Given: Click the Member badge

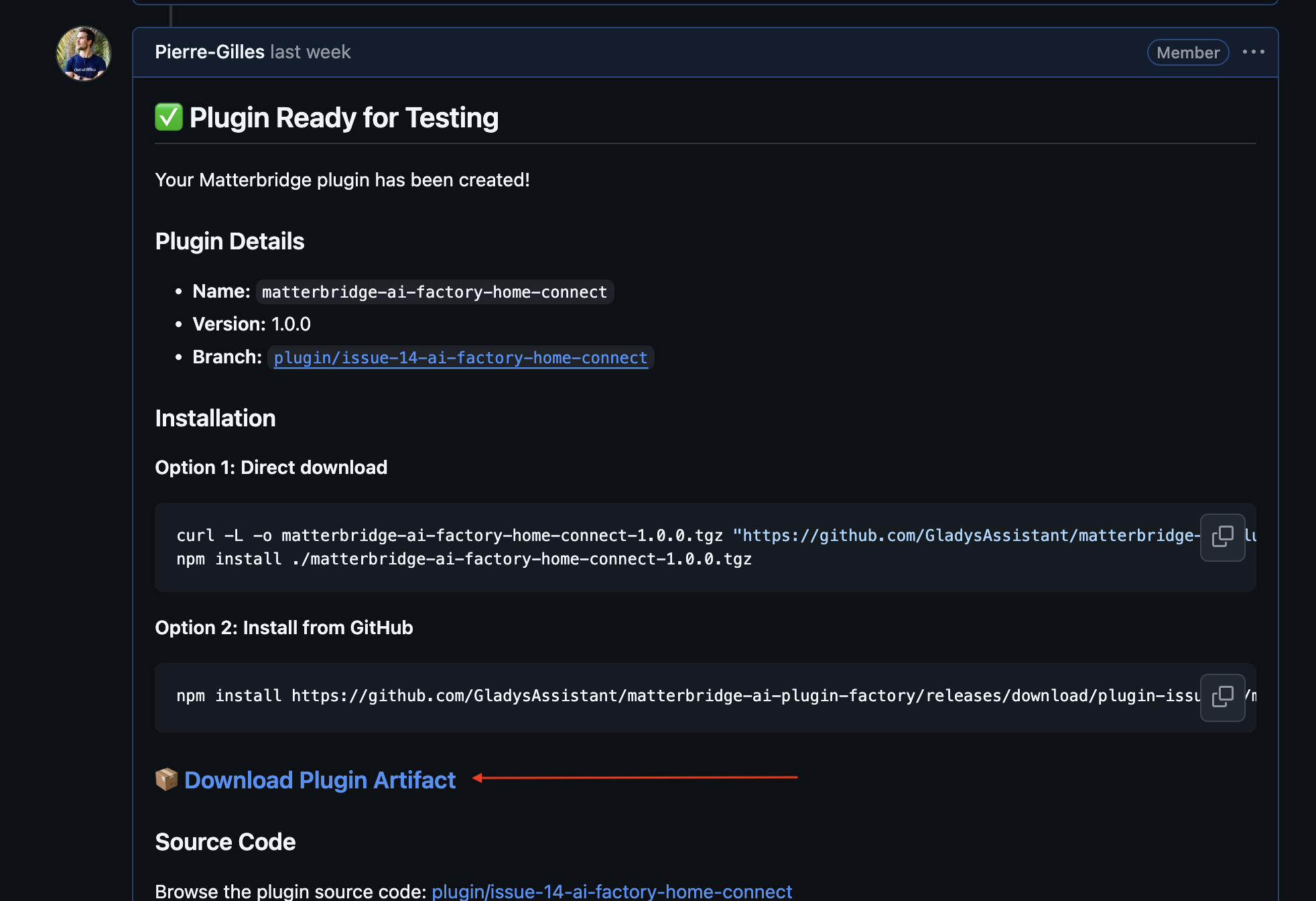Looking at the screenshot, I should [1188, 52].
